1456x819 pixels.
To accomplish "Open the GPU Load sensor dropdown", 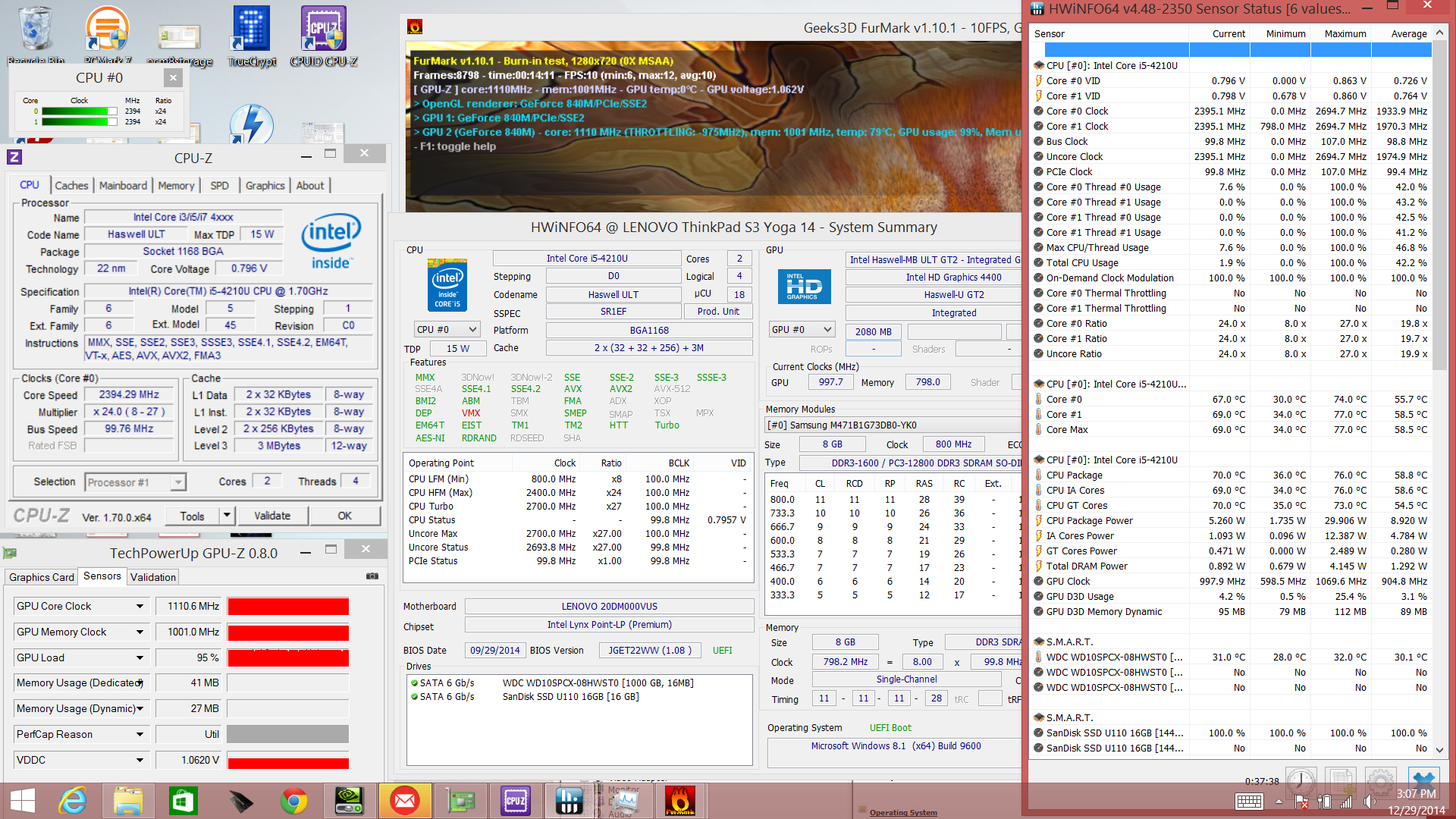I will pyautogui.click(x=140, y=658).
